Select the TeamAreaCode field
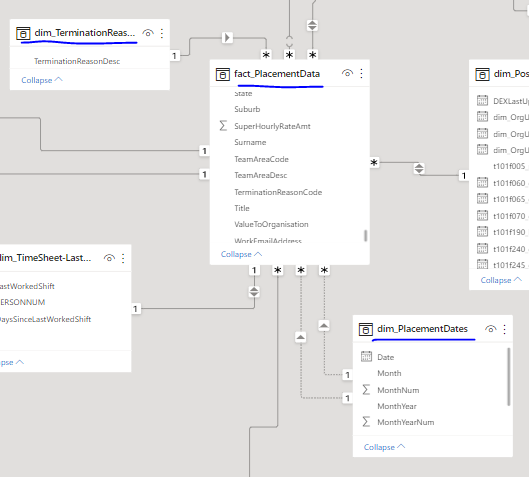The width and height of the screenshot is (529, 477). [x=261, y=159]
